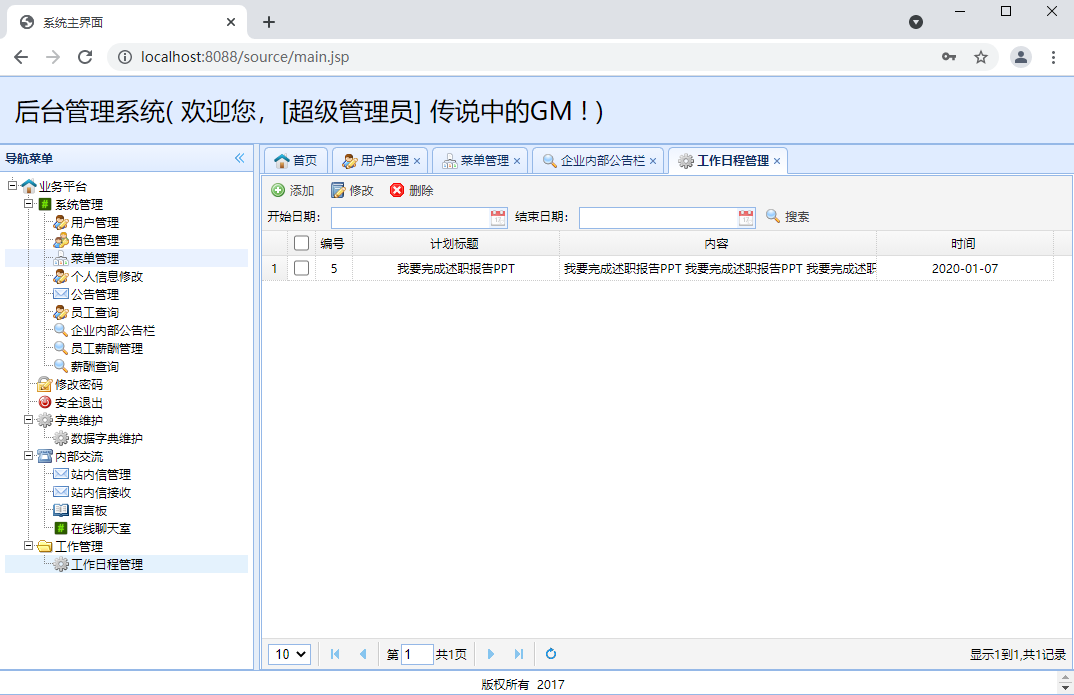Image resolution: width=1074 pixels, height=695 pixels.
Task: Open the end date calendar picker
Action: (x=746, y=217)
